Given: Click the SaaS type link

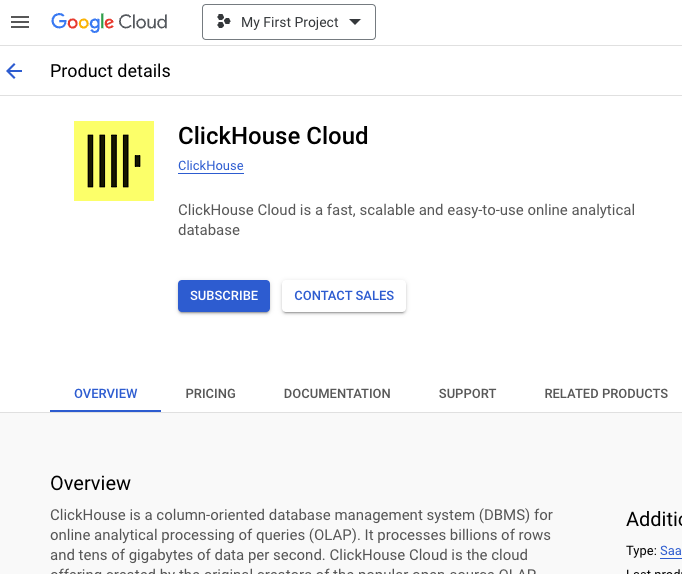Looking at the screenshot, I should pos(670,551).
